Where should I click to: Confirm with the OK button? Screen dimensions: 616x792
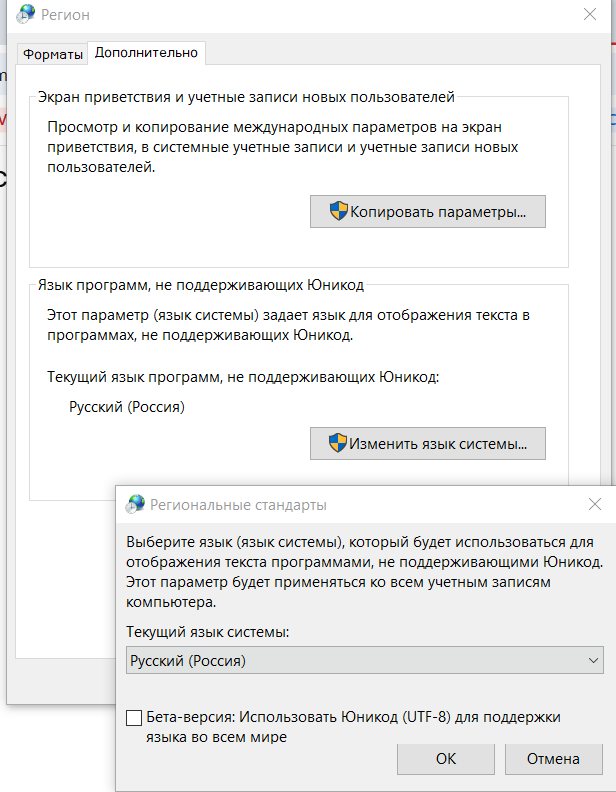[x=446, y=759]
